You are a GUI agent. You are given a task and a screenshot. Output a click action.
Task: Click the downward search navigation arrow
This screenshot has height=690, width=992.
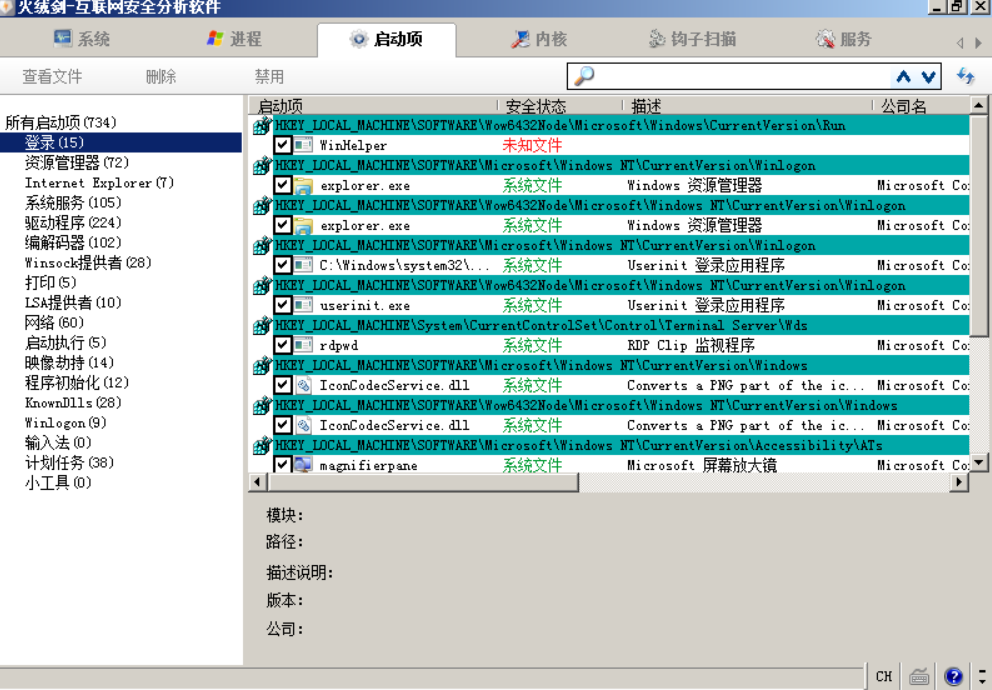pyautogui.click(x=926, y=75)
